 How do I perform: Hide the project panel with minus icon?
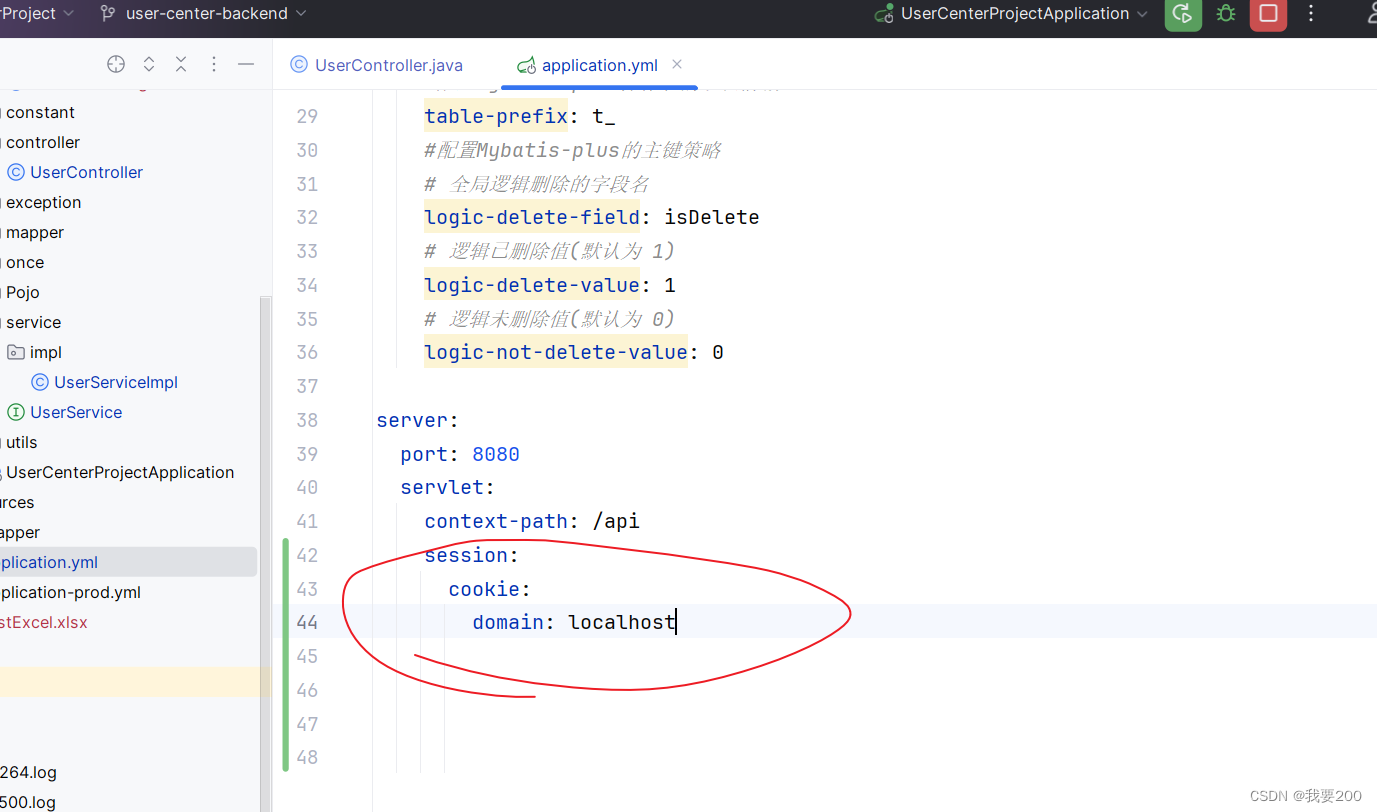coord(246,64)
